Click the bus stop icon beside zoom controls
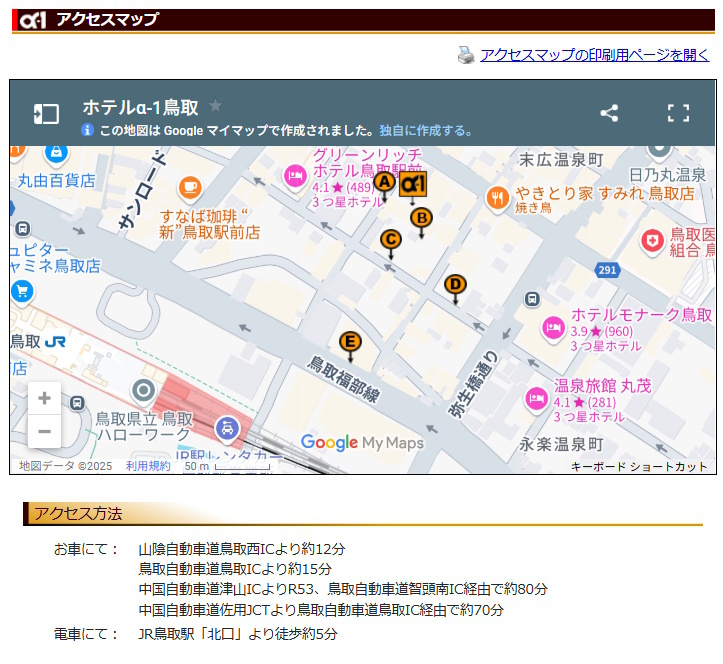The image size is (723, 664). [77, 403]
